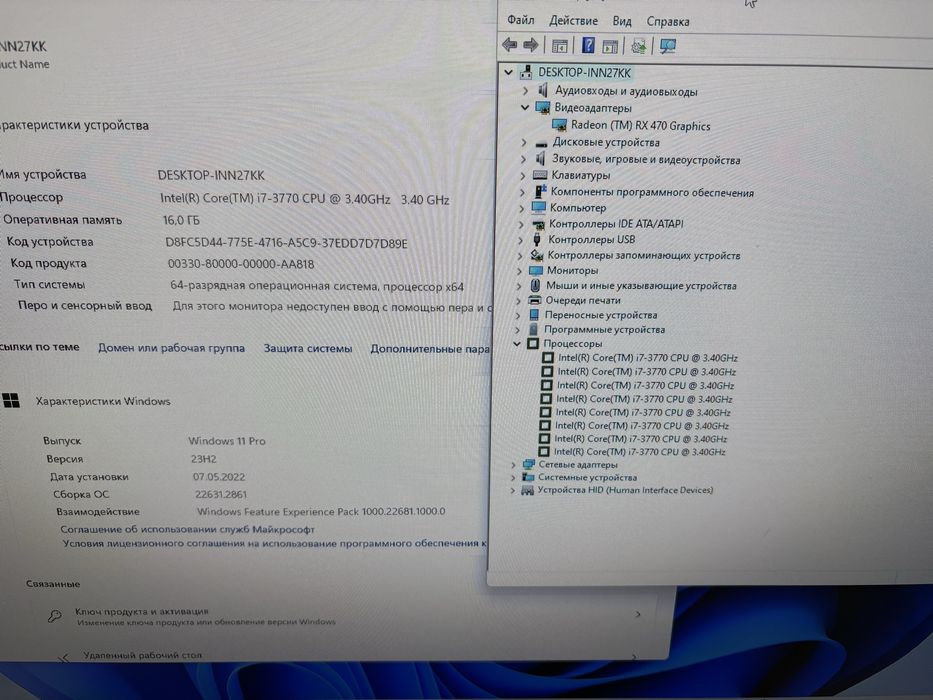
Task: Open the Вид menu
Action: (622, 21)
